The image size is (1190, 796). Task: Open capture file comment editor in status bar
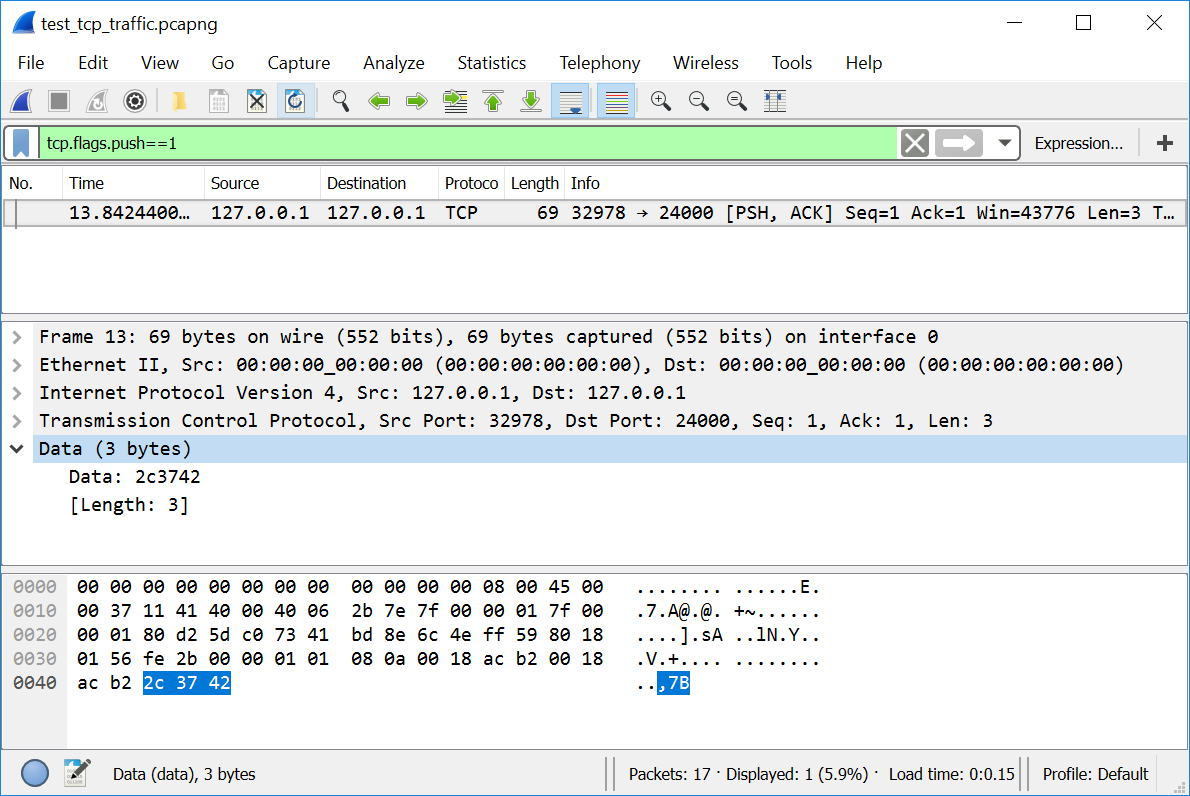pyautogui.click(x=77, y=773)
